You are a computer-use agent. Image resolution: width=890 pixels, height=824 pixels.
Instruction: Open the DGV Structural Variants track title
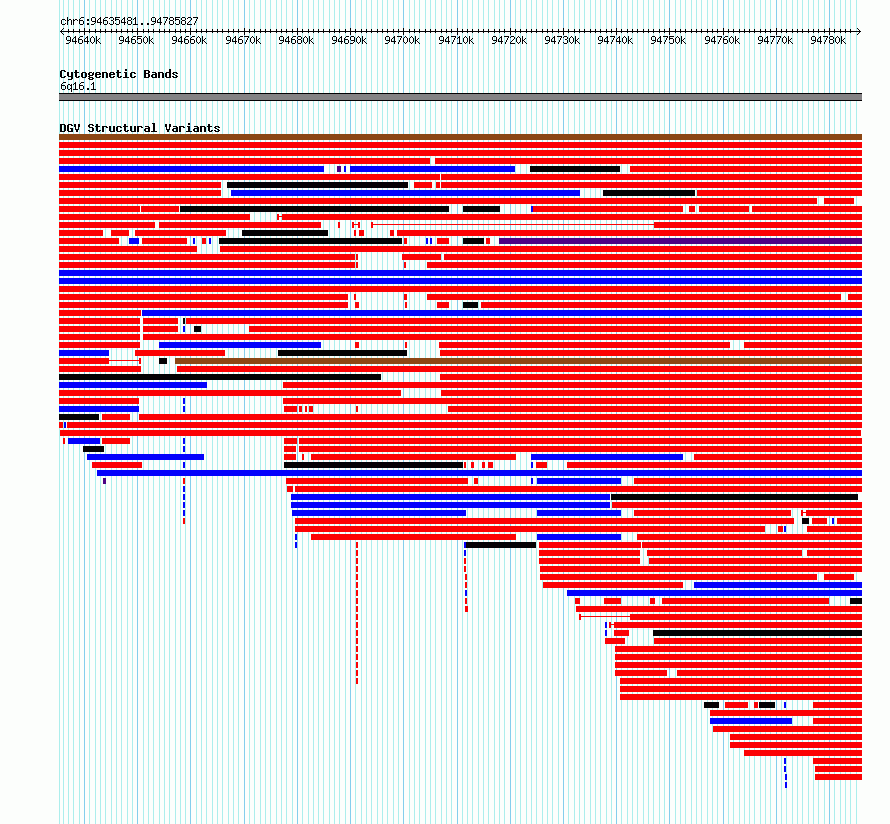coord(140,128)
